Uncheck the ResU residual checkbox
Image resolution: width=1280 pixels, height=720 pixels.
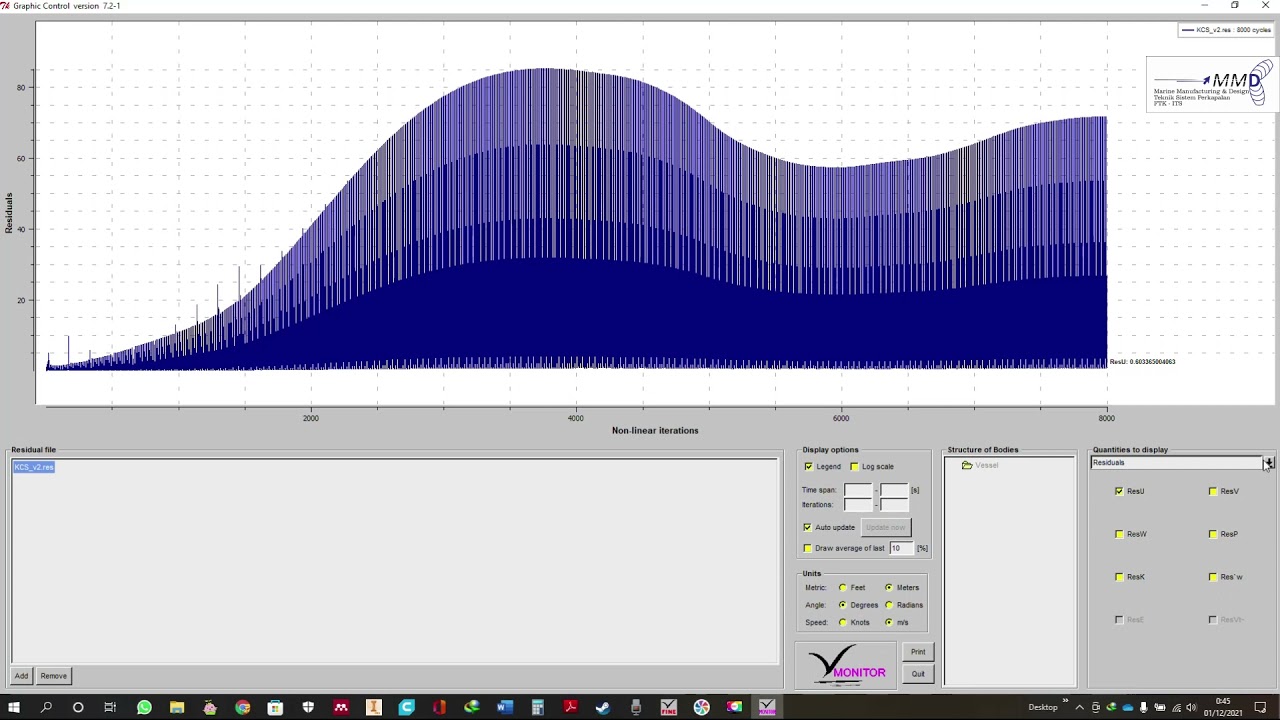point(1119,491)
